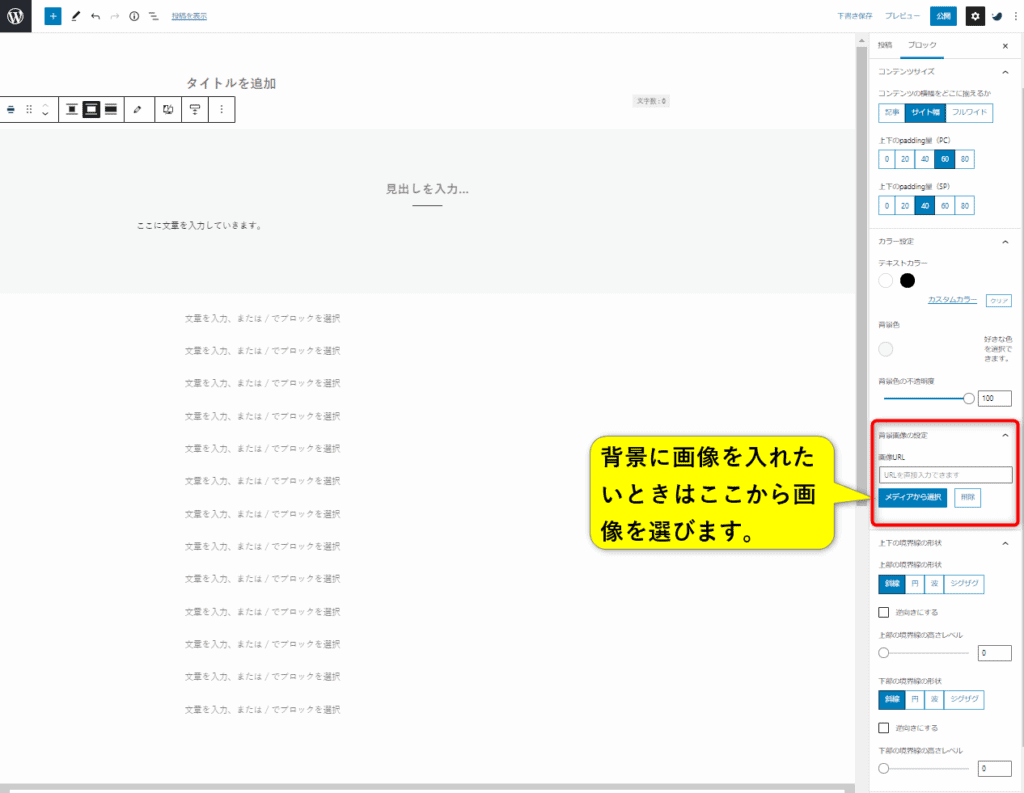The width and height of the screenshot is (1024, 793).
Task: Check 逆向きにする for top border
Action: pos(884,613)
